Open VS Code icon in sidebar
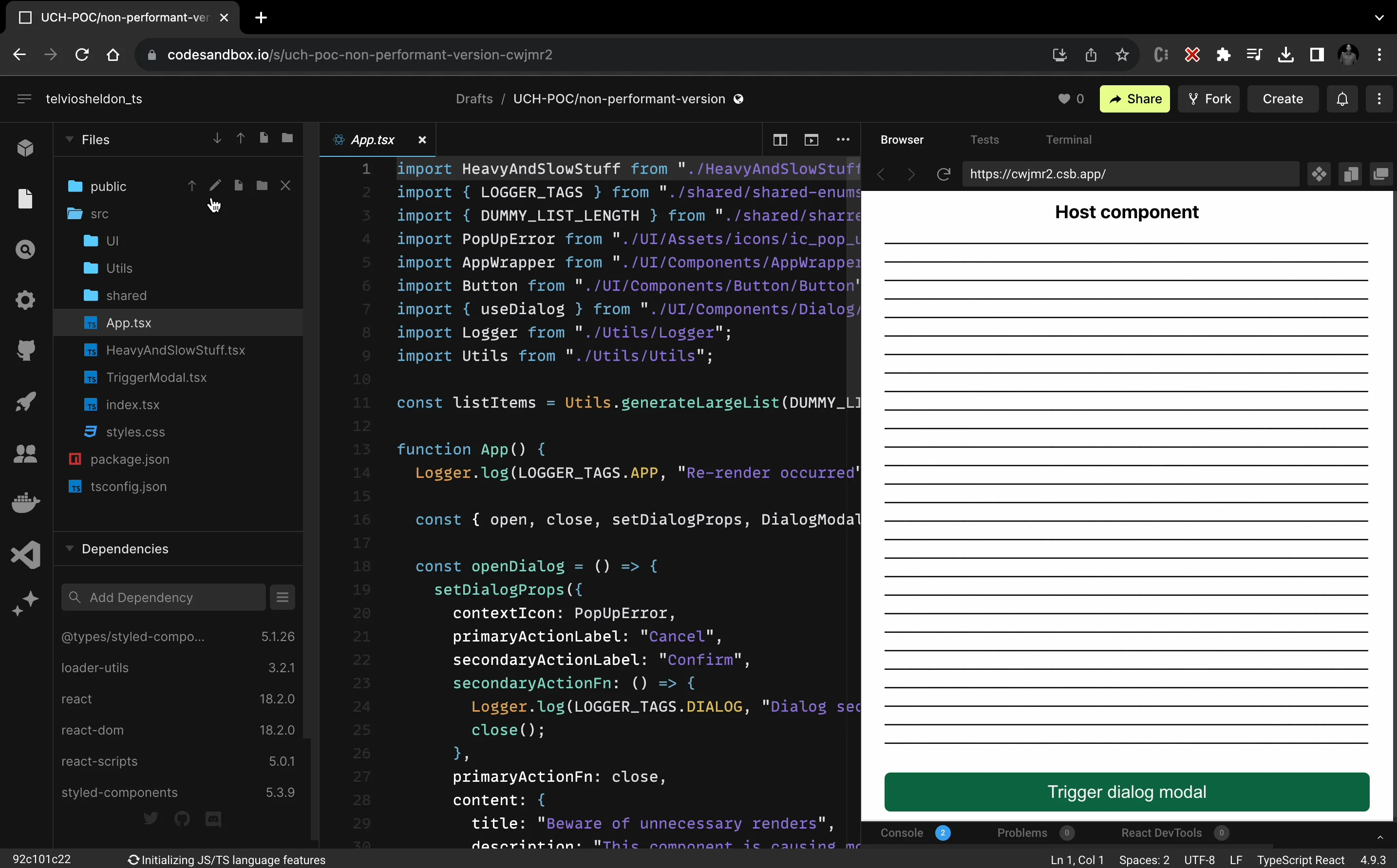 (25, 554)
